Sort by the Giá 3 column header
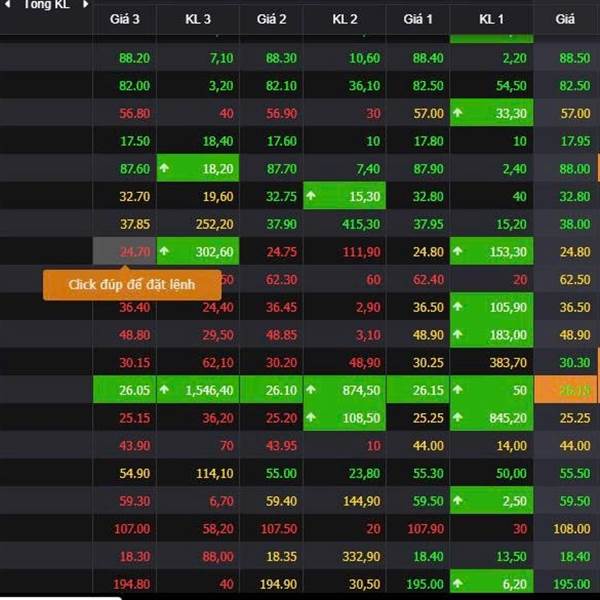This screenshot has height=600, width=600. (124, 19)
